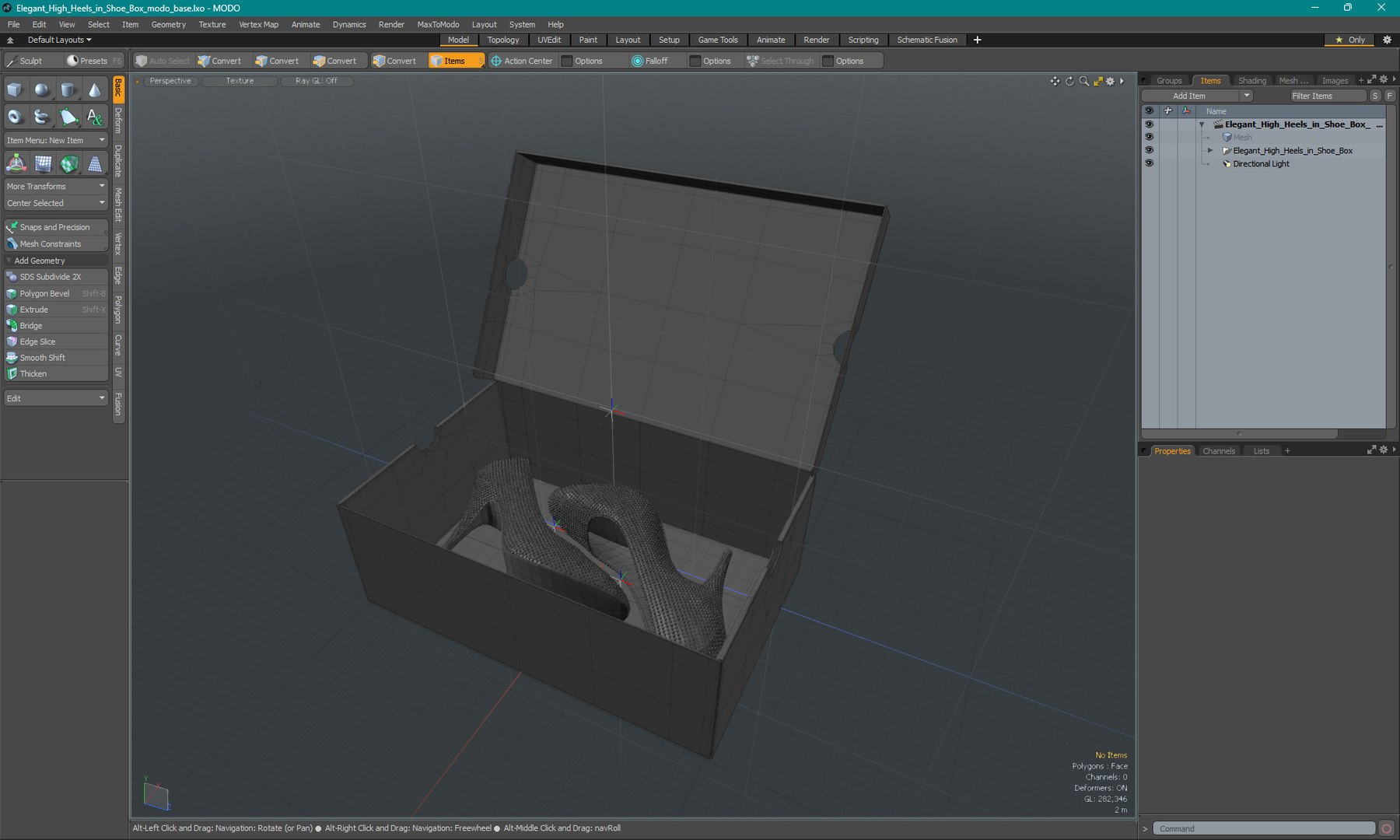1400x840 pixels.
Task: Open the Default Layouts dropdown
Action: coord(59,40)
